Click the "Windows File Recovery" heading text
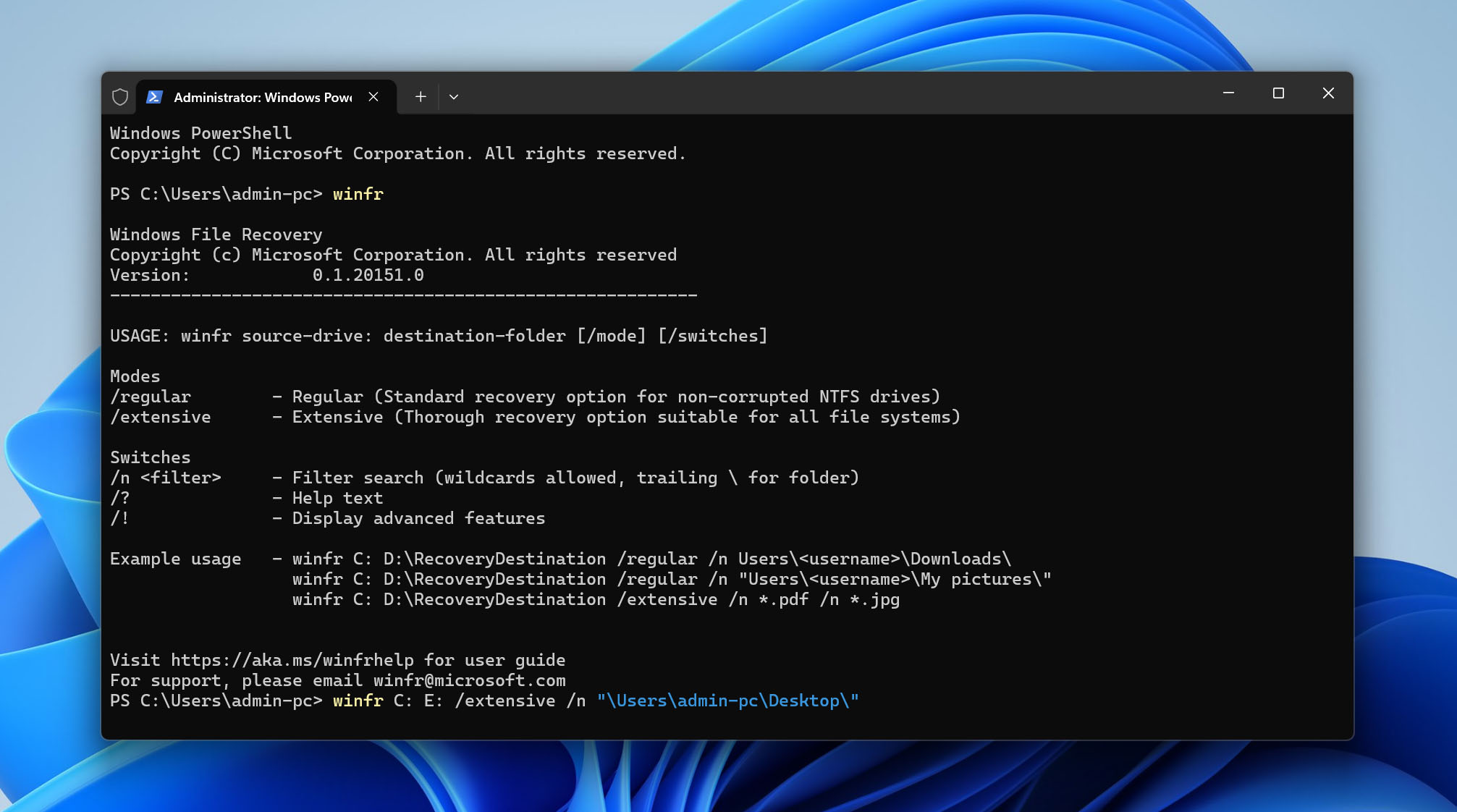This screenshot has width=1457, height=812. [216, 234]
